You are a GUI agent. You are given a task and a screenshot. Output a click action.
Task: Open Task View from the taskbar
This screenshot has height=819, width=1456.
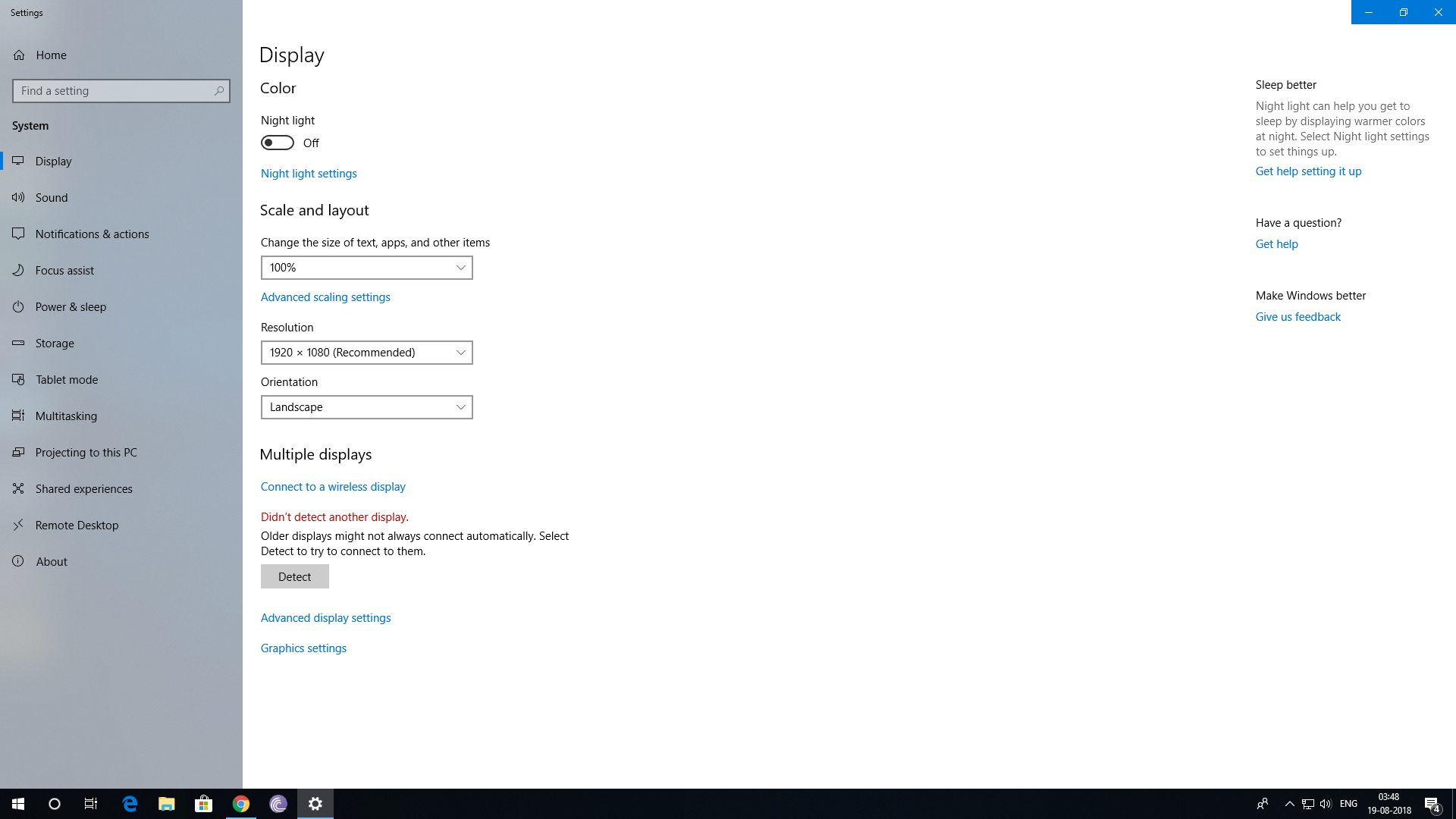(91, 804)
